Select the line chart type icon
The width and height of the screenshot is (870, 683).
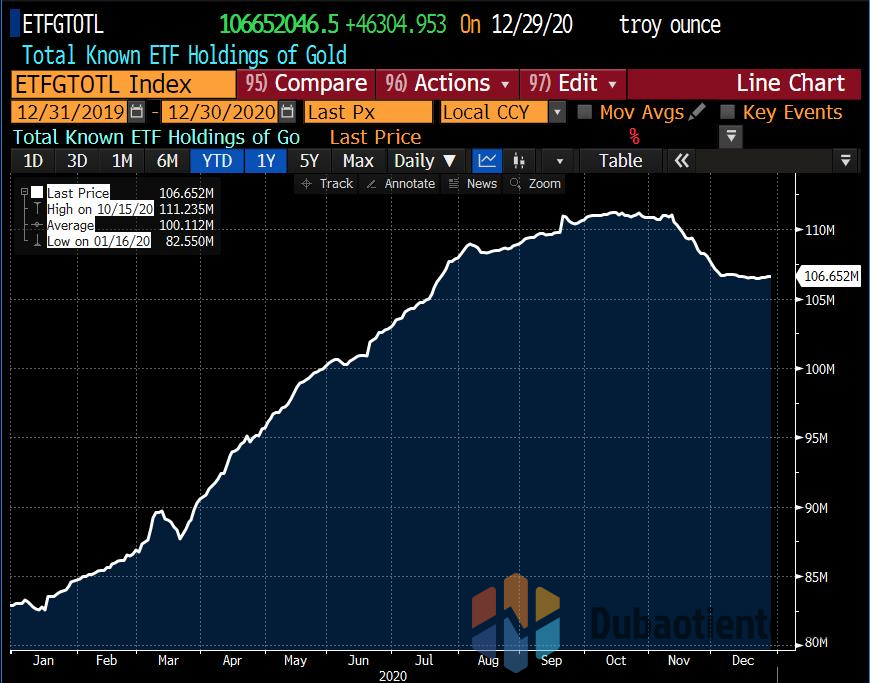click(487, 161)
